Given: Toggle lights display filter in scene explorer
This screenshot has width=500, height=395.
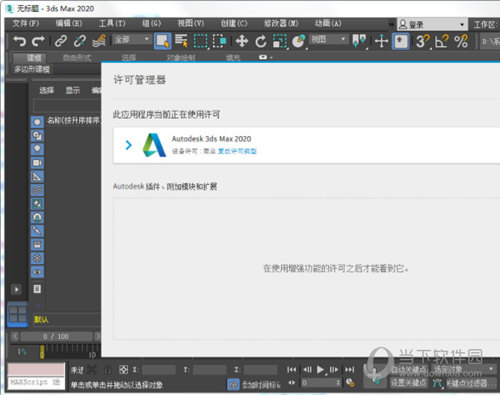Looking at the screenshot, I should click(37, 149).
